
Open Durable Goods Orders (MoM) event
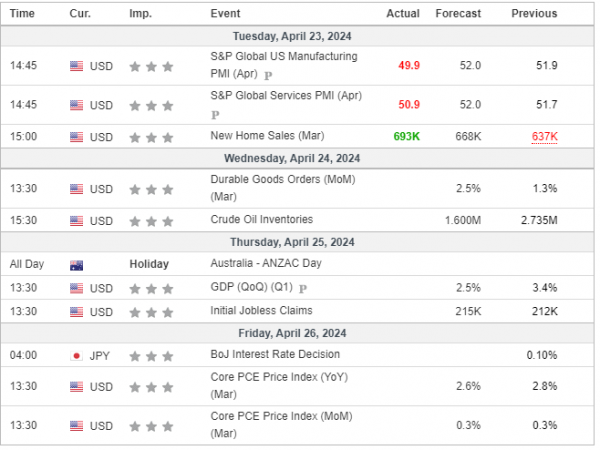pyautogui.click(x=283, y=188)
